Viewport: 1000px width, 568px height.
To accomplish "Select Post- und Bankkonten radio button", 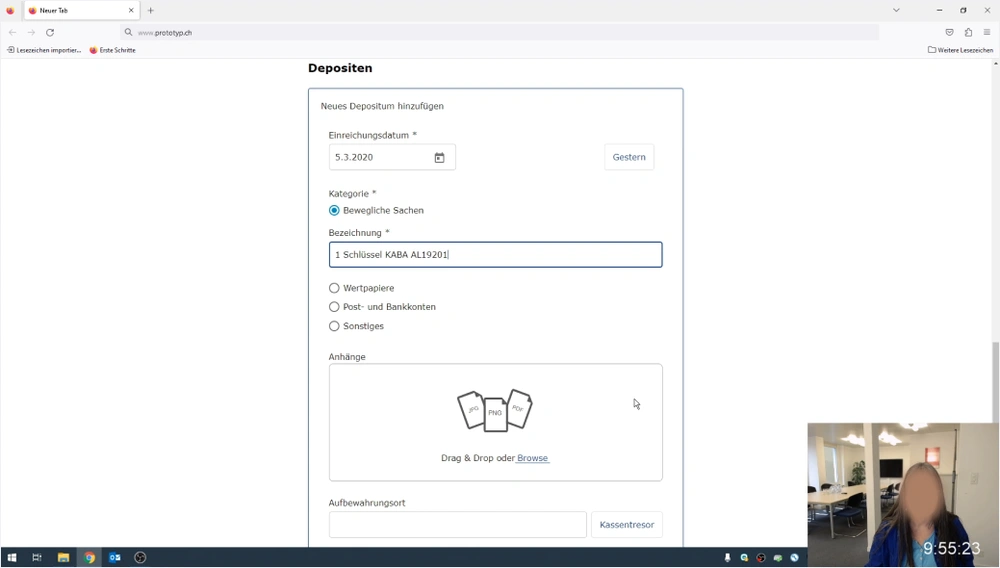I will click(x=334, y=307).
